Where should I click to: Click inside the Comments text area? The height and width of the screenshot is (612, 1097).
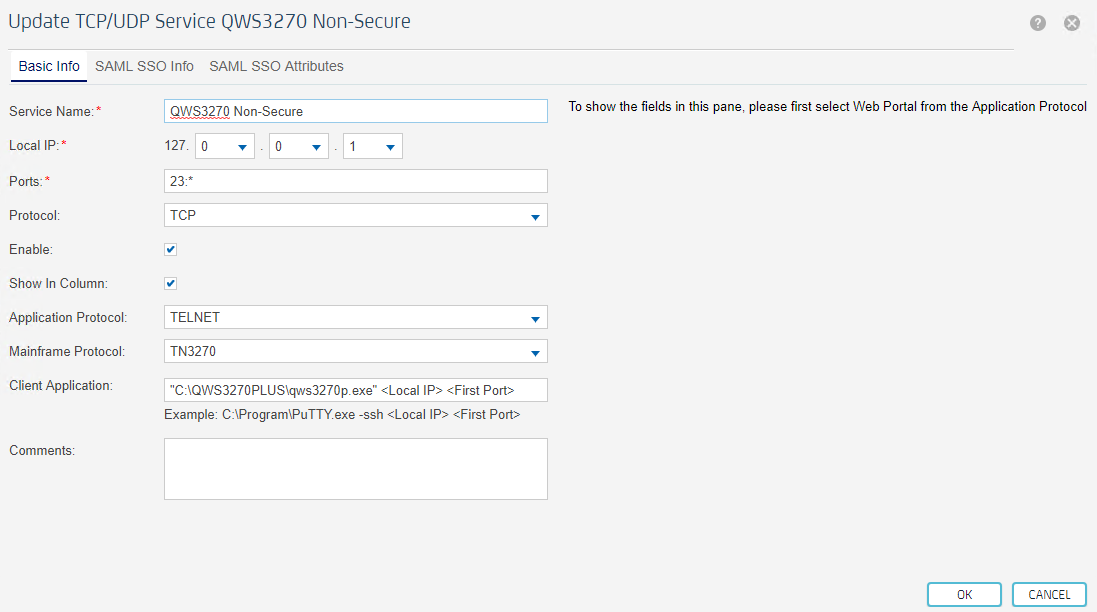(355, 468)
